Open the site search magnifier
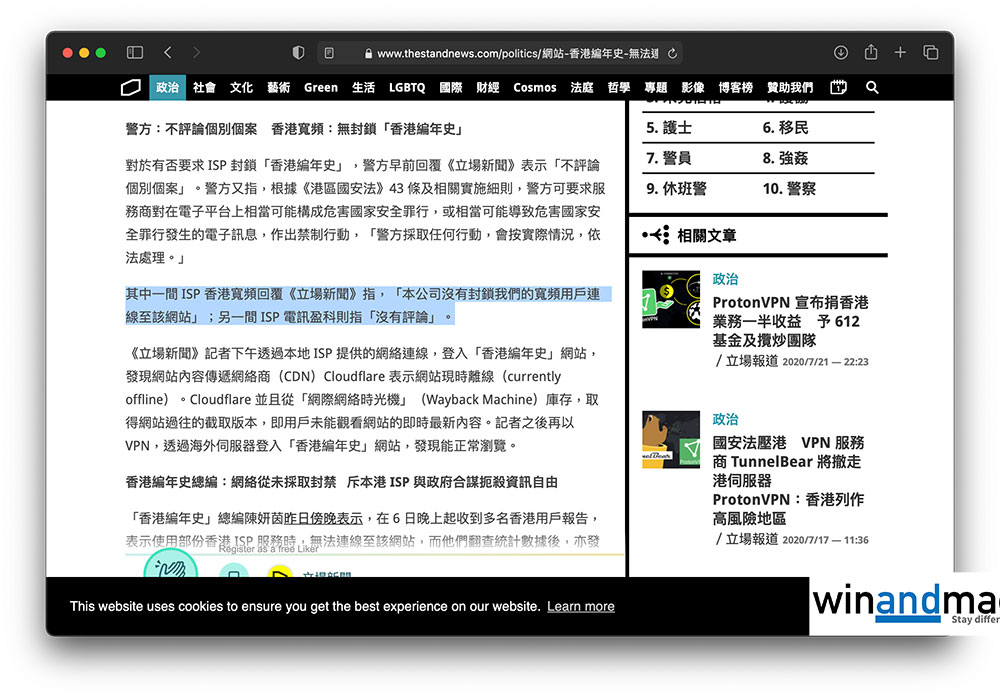The height and width of the screenshot is (697, 1000). click(x=872, y=88)
